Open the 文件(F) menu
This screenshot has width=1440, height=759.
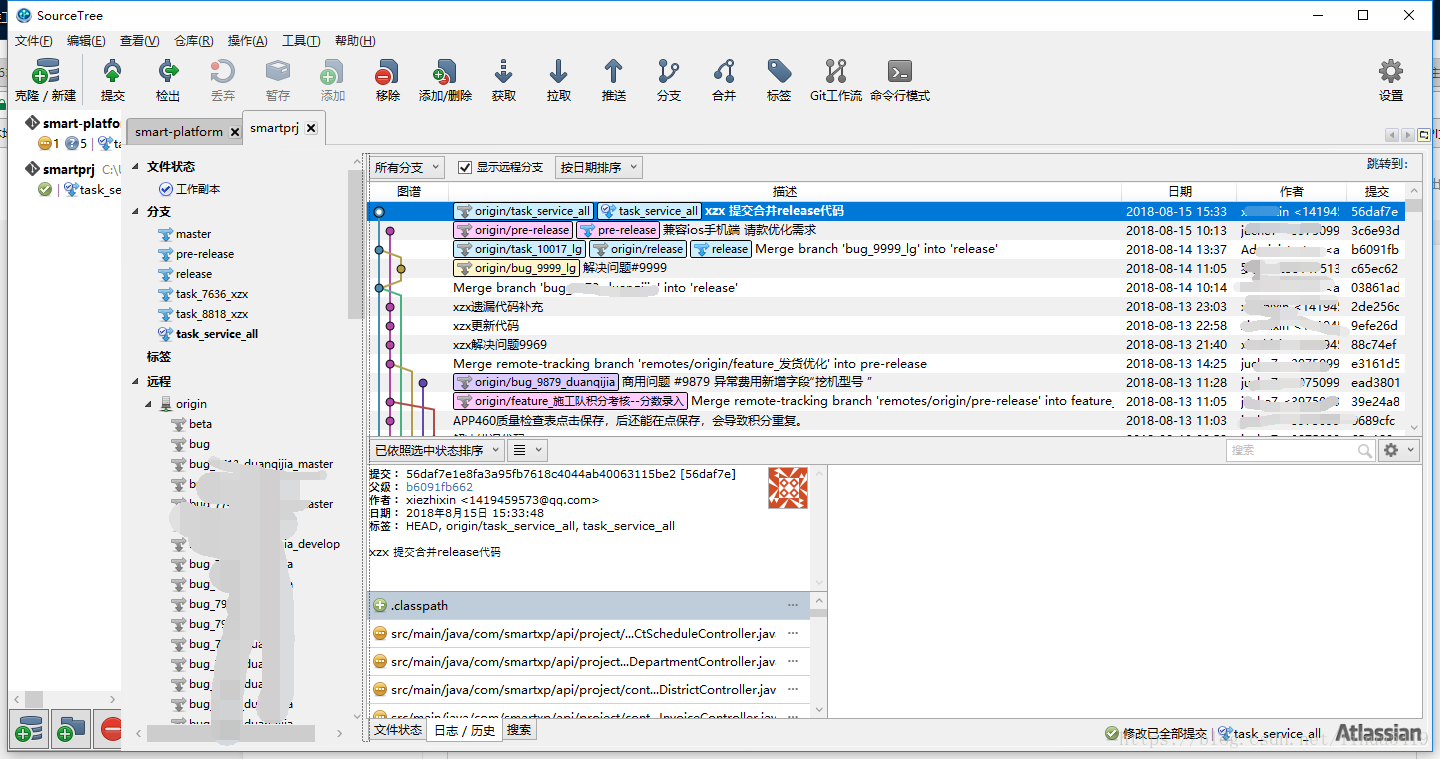(x=33, y=41)
